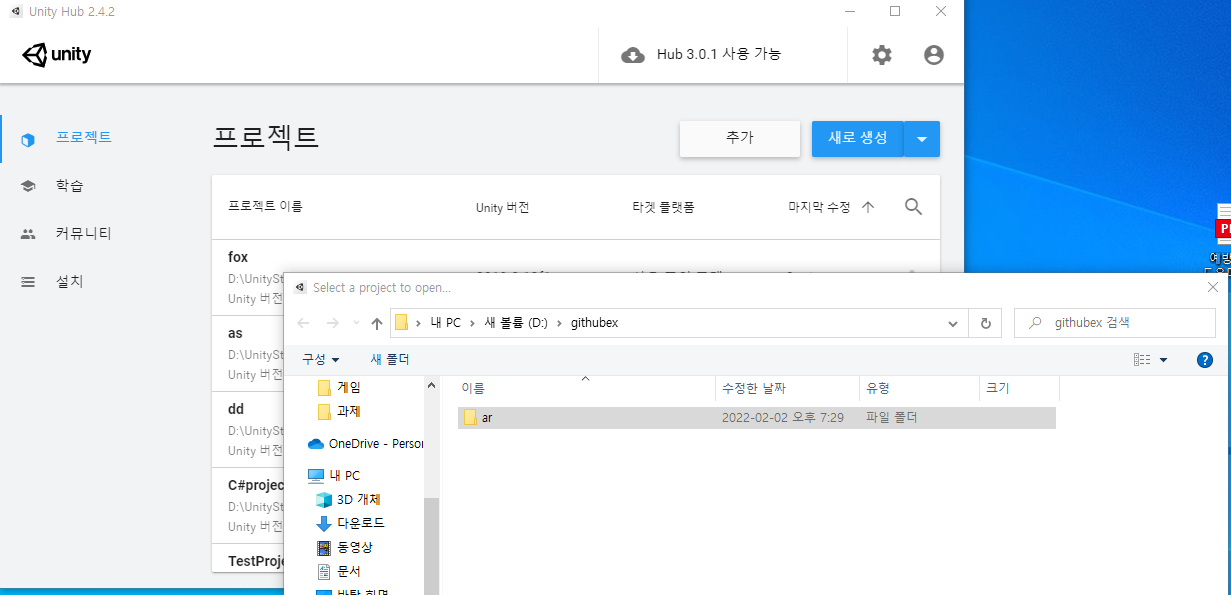Select 내 PC in navigation tree
This screenshot has width=1231, height=595.
334,476
